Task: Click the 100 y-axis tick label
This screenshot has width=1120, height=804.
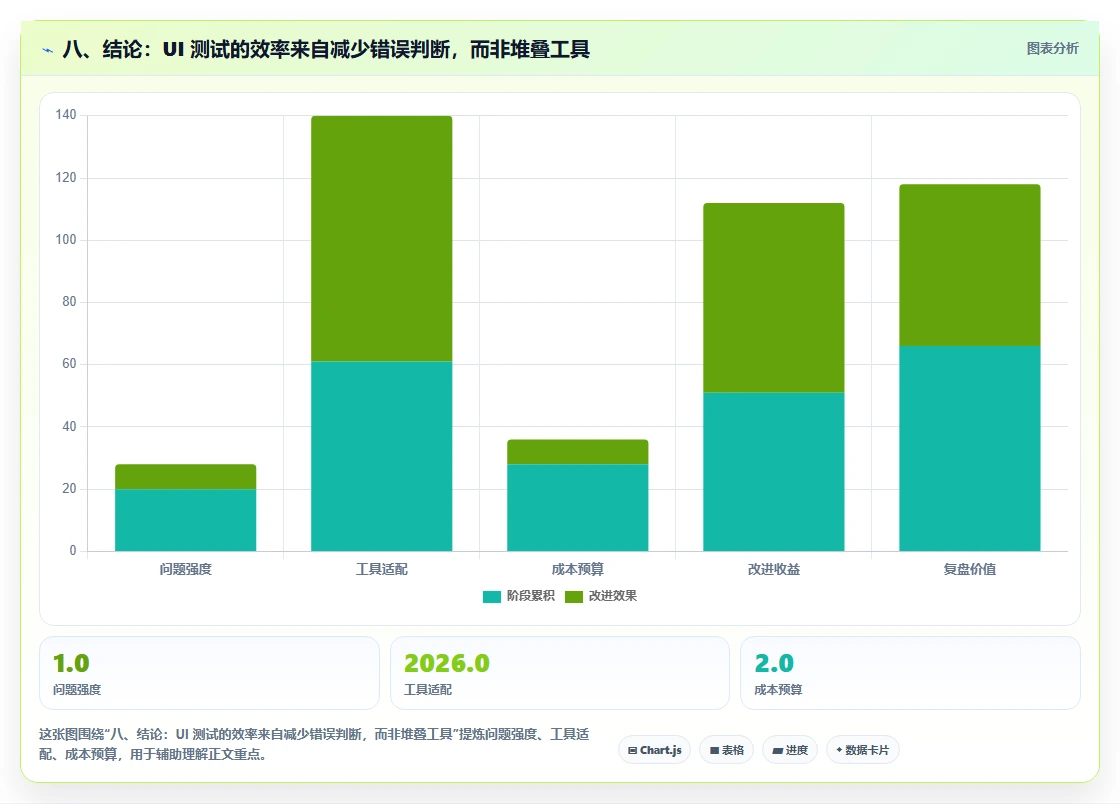Action: (66, 239)
